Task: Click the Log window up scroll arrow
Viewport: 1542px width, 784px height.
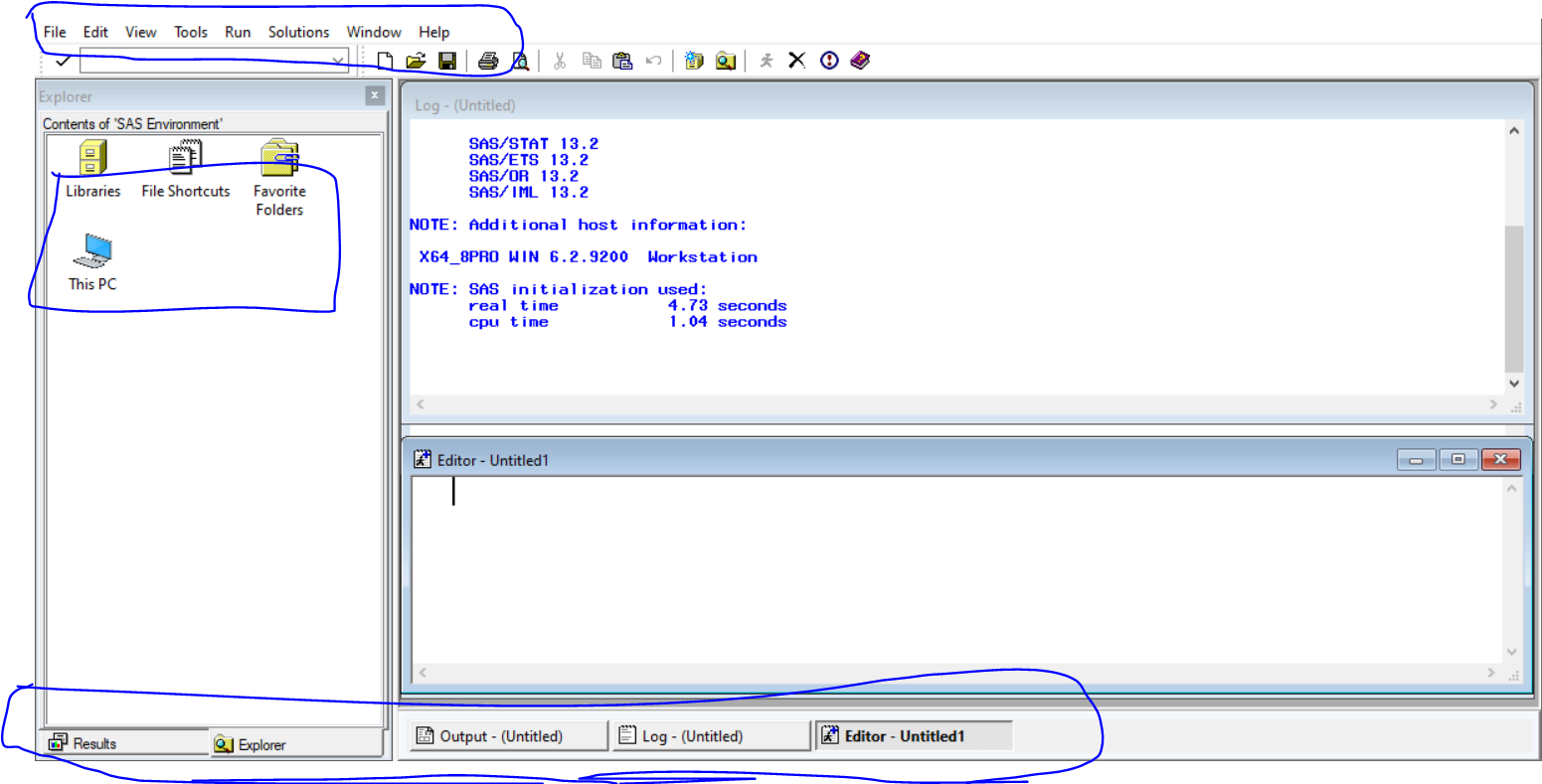Action: click(x=1513, y=131)
